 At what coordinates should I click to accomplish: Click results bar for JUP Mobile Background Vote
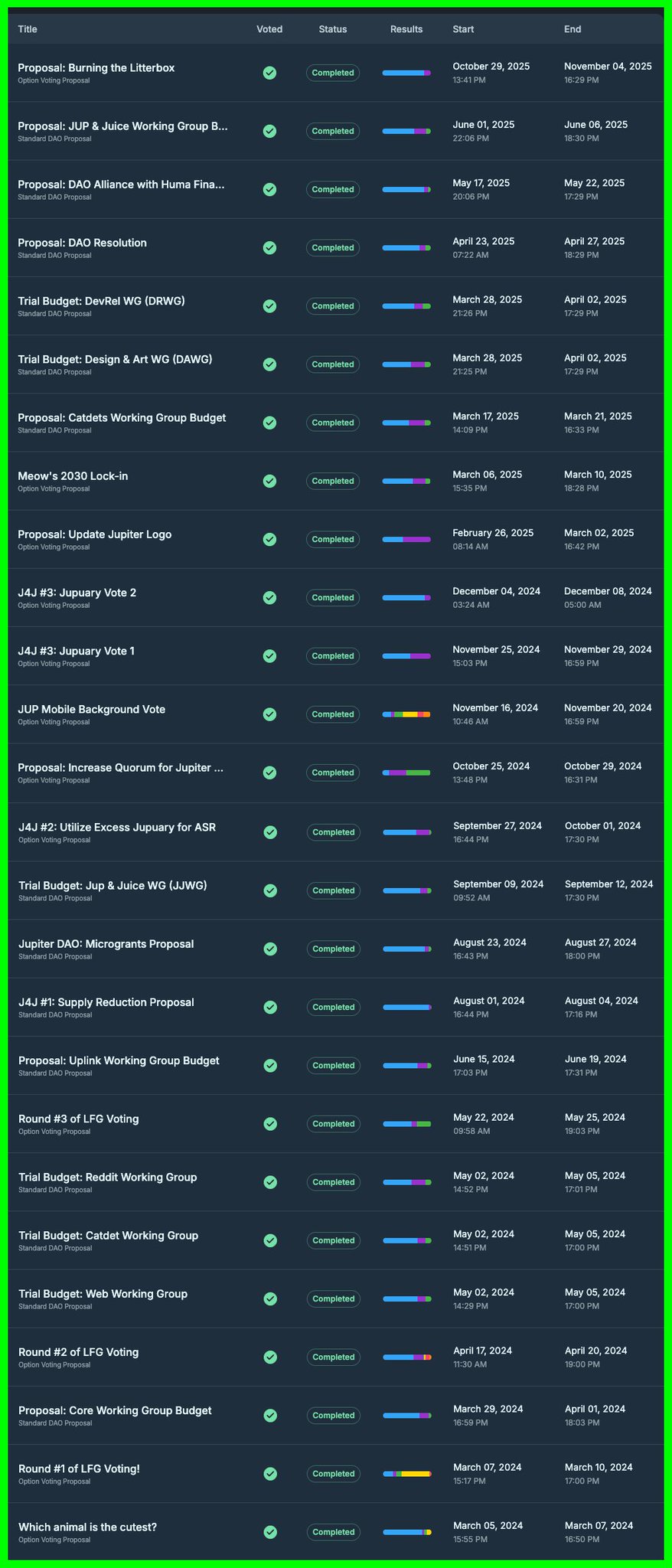click(x=406, y=714)
